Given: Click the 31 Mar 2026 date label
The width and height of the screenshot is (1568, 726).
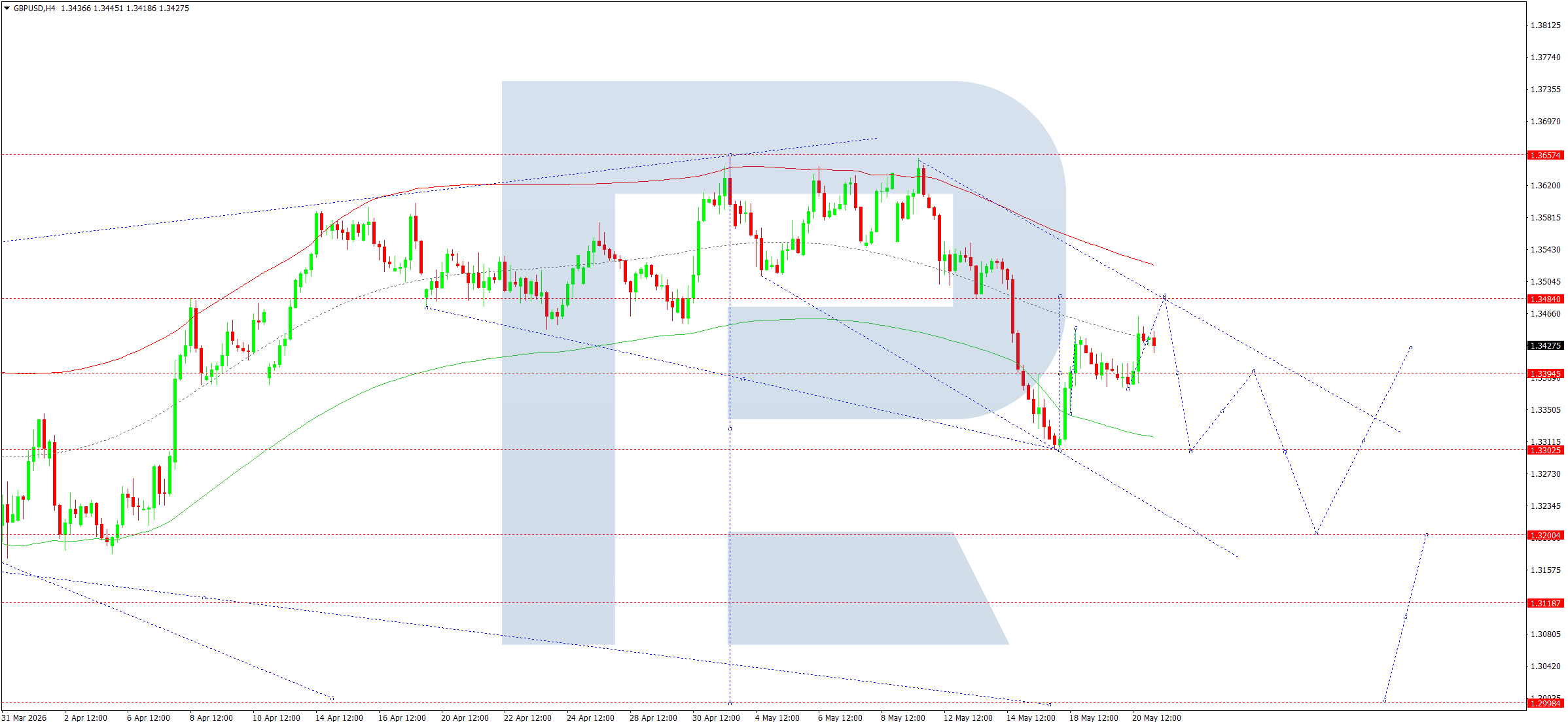Looking at the screenshot, I should [24, 717].
